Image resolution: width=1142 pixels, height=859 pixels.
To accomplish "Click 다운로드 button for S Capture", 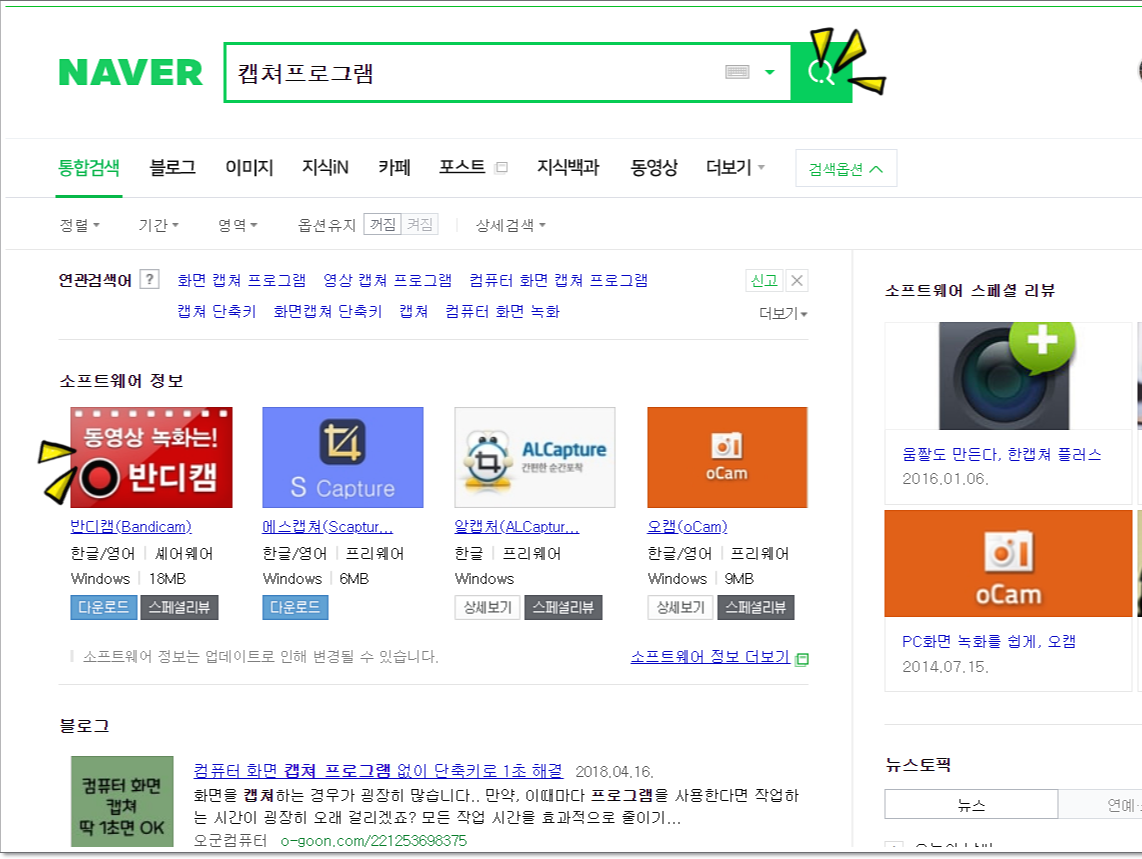I will click(295, 608).
